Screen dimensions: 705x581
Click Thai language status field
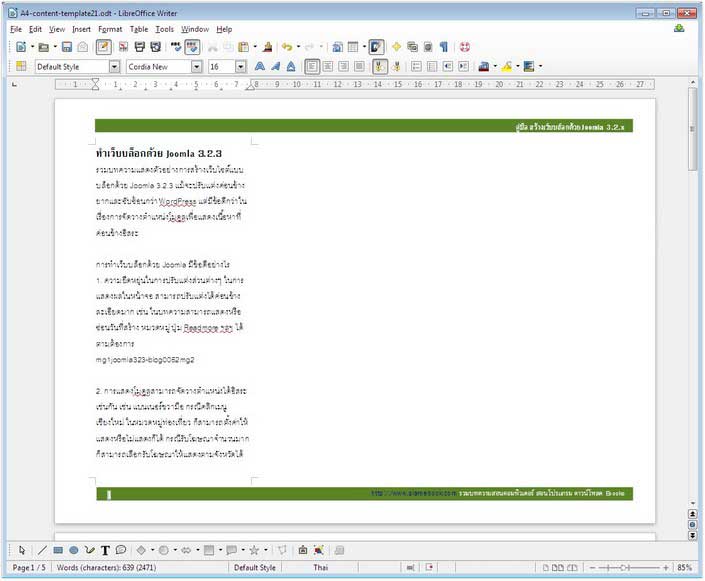click(320, 568)
